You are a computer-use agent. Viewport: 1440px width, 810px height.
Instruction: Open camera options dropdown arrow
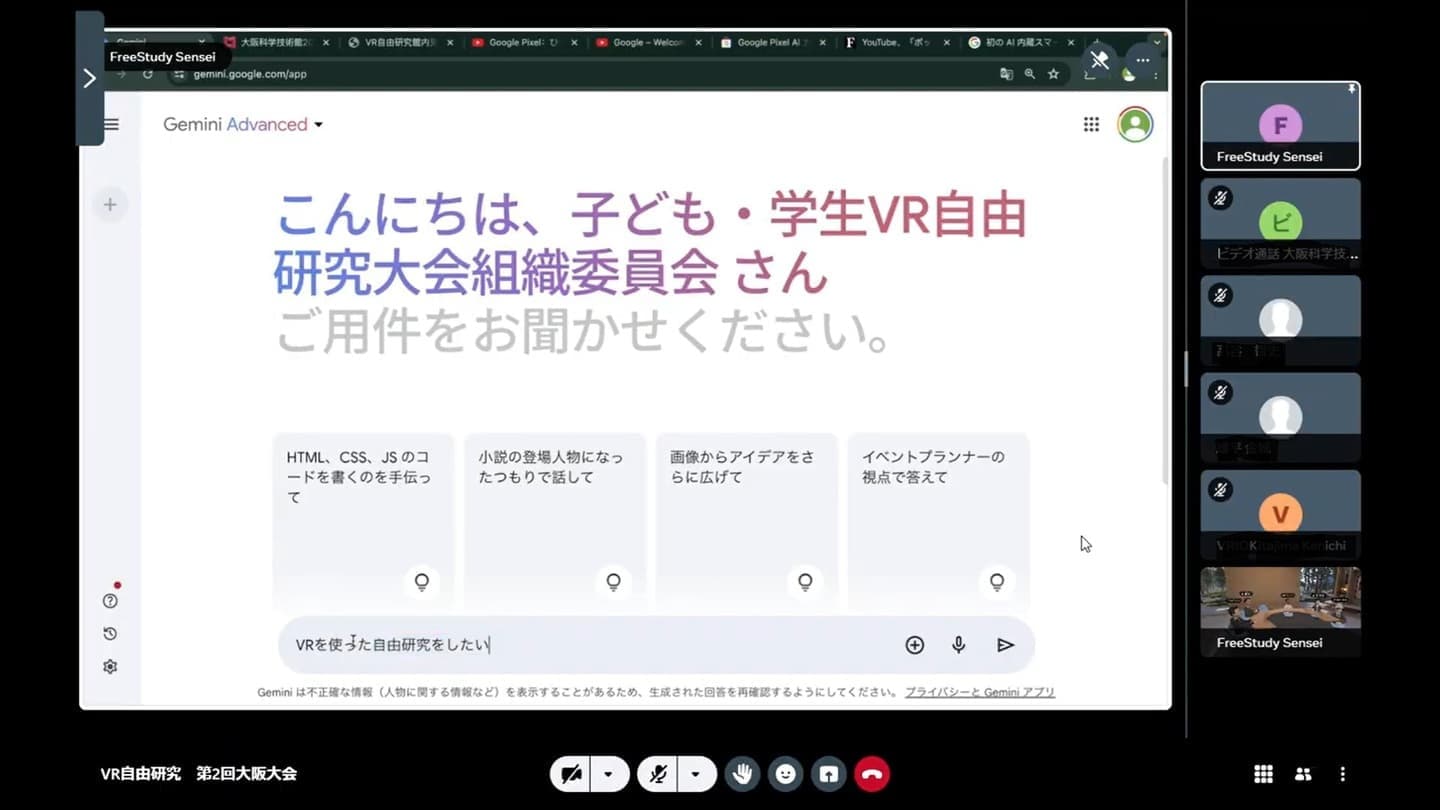tap(608, 774)
